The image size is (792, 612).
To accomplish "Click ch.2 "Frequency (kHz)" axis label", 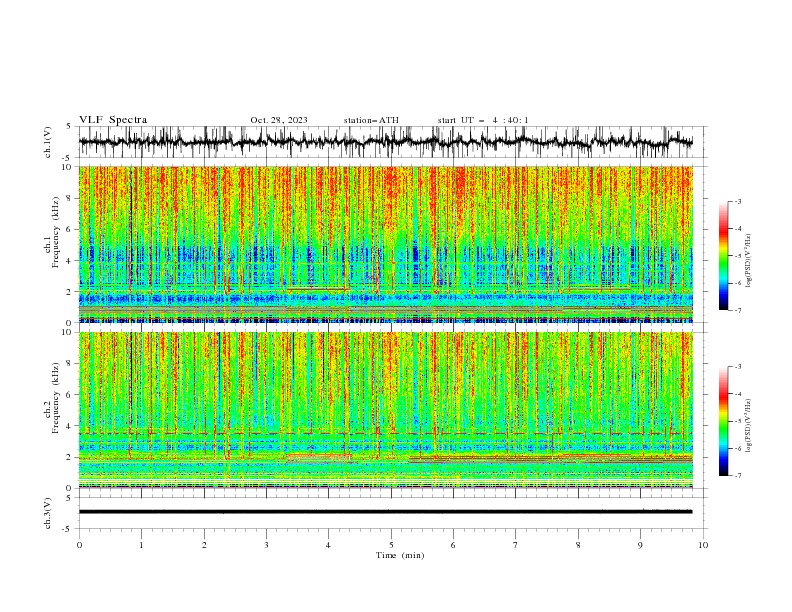I will point(56,398).
